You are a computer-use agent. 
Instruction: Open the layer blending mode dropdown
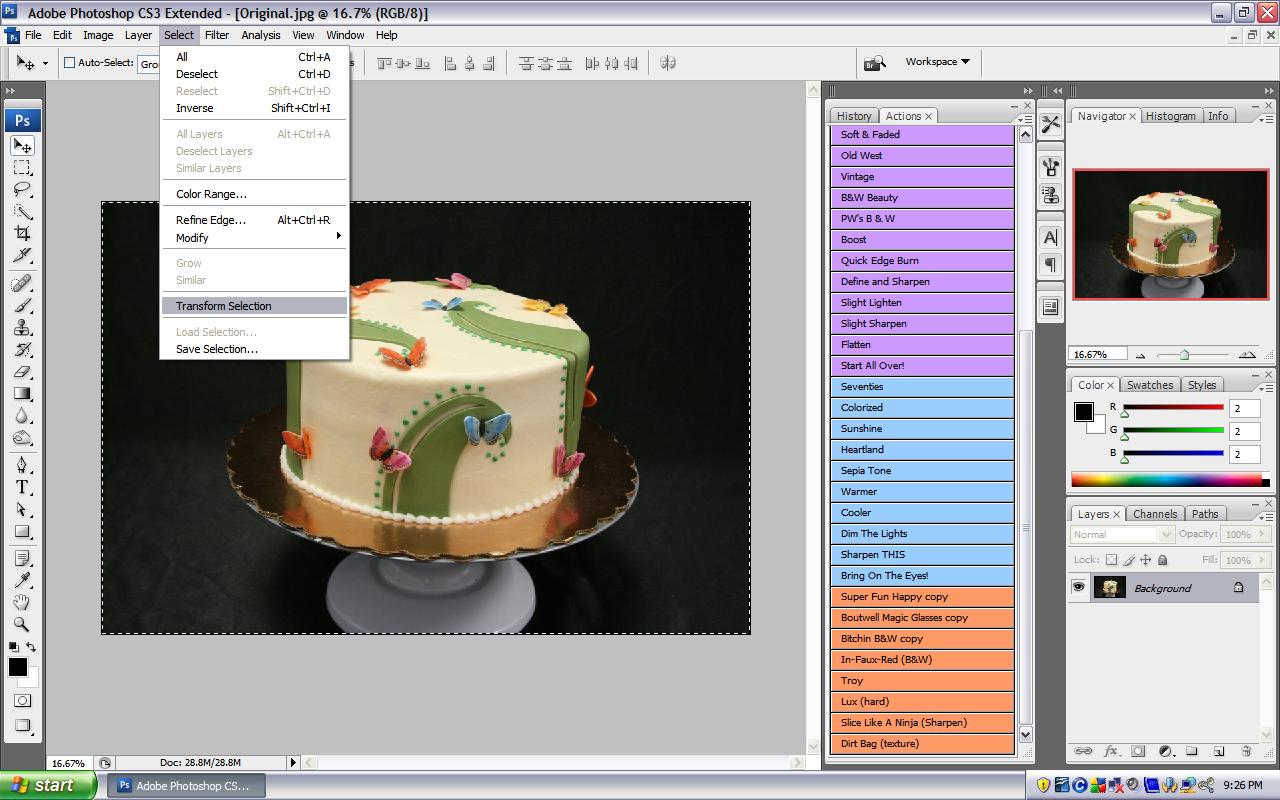click(x=1121, y=535)
